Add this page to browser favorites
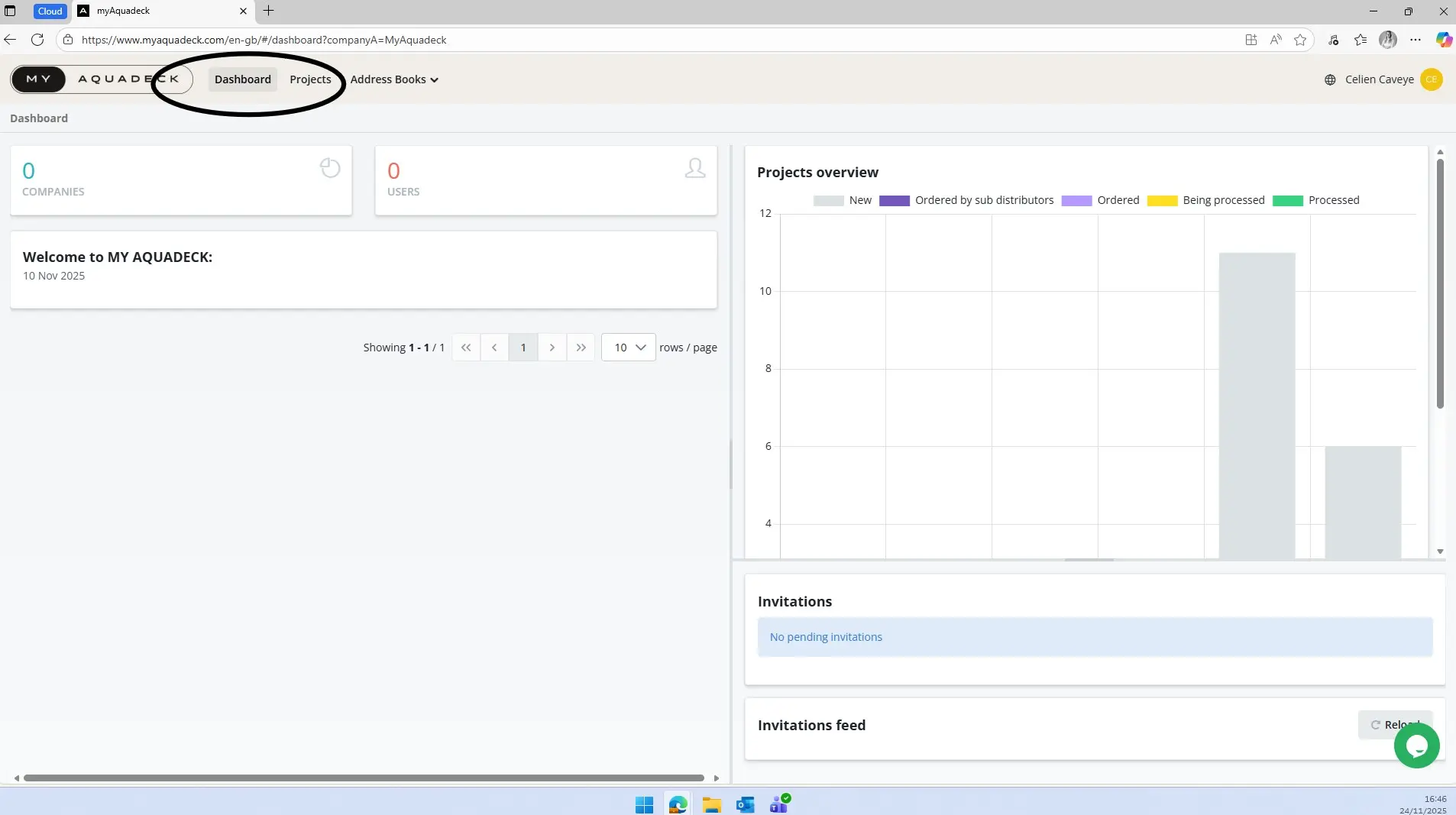Viewport: 1456px width, 815px height. (1300, 40)
